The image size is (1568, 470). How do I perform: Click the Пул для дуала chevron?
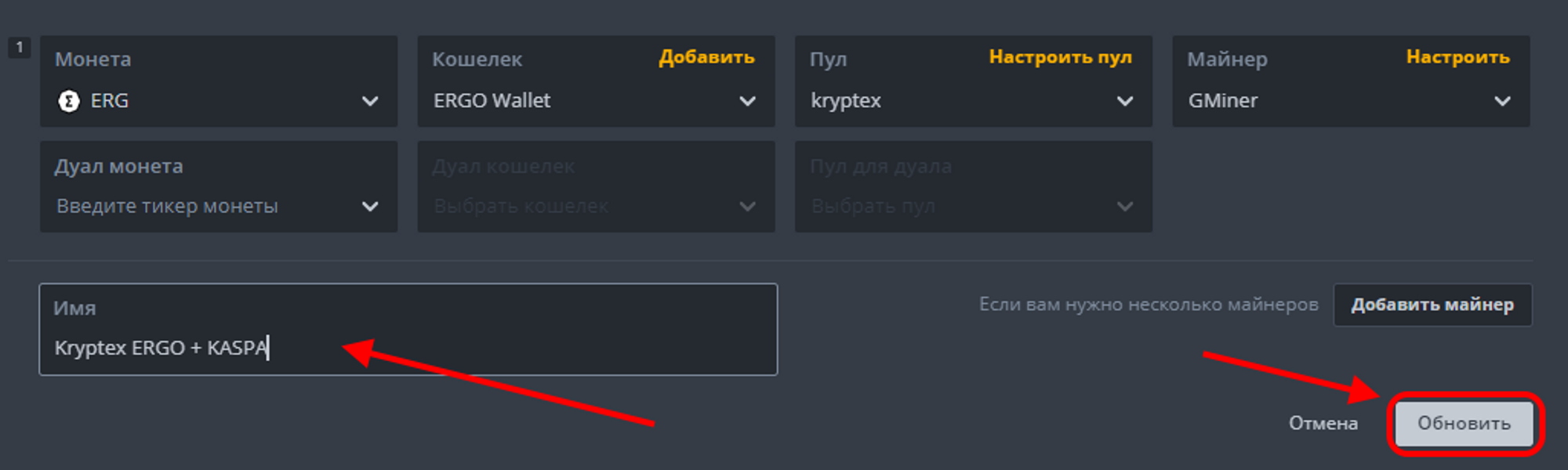coord(1125,207)
